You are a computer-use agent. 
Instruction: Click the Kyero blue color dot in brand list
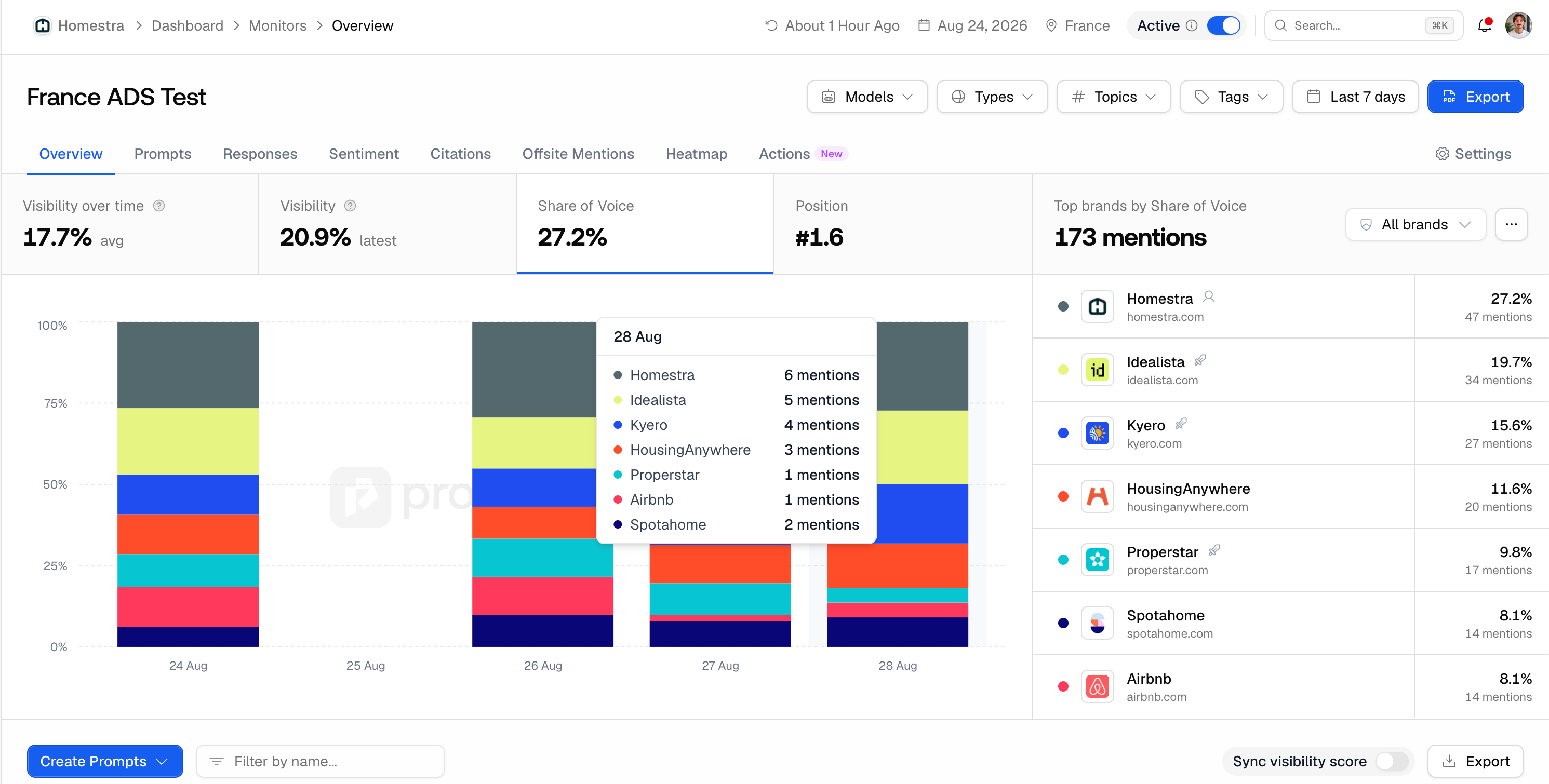pyautogui.click(x=1063, y=433)
